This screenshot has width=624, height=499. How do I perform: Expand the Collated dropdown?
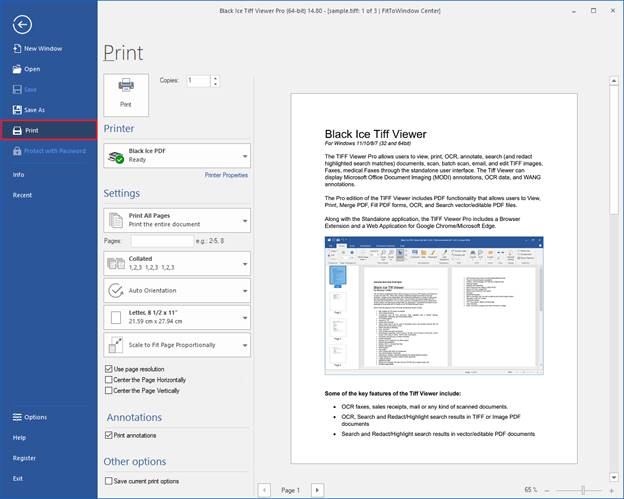coord(177,263)
